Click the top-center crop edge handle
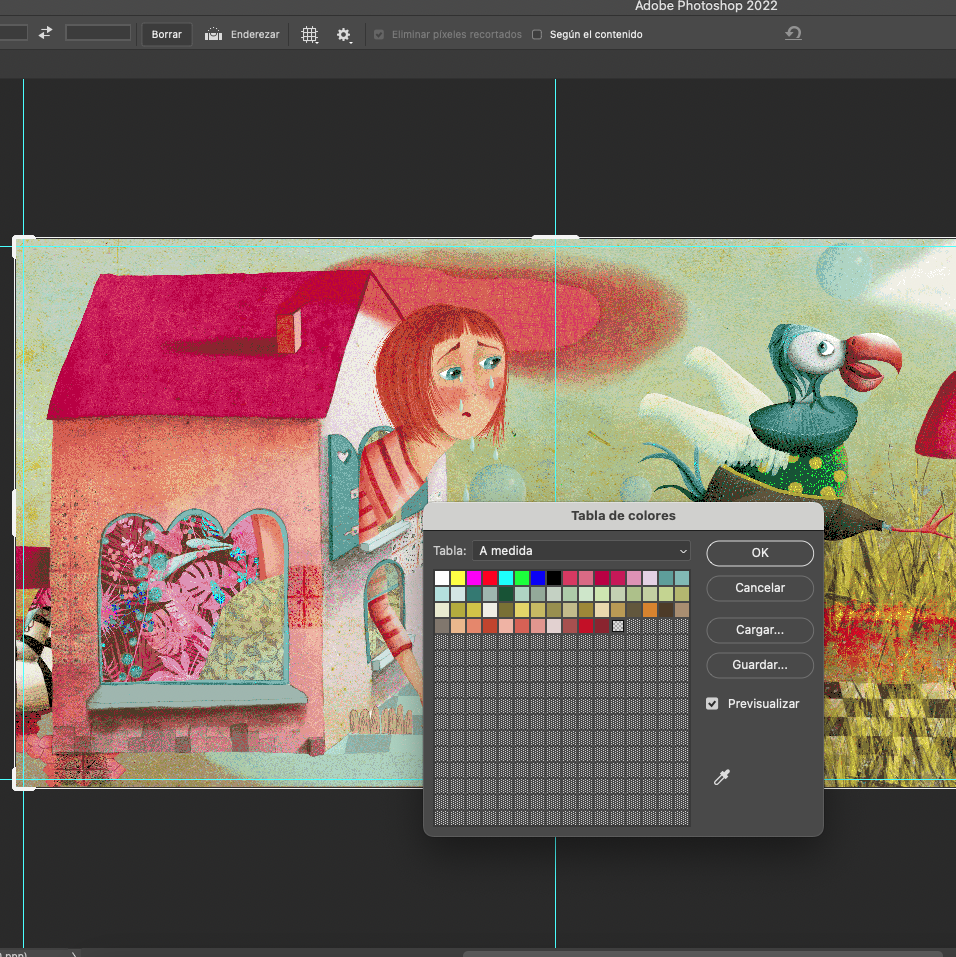 click(x=555, y=237)
